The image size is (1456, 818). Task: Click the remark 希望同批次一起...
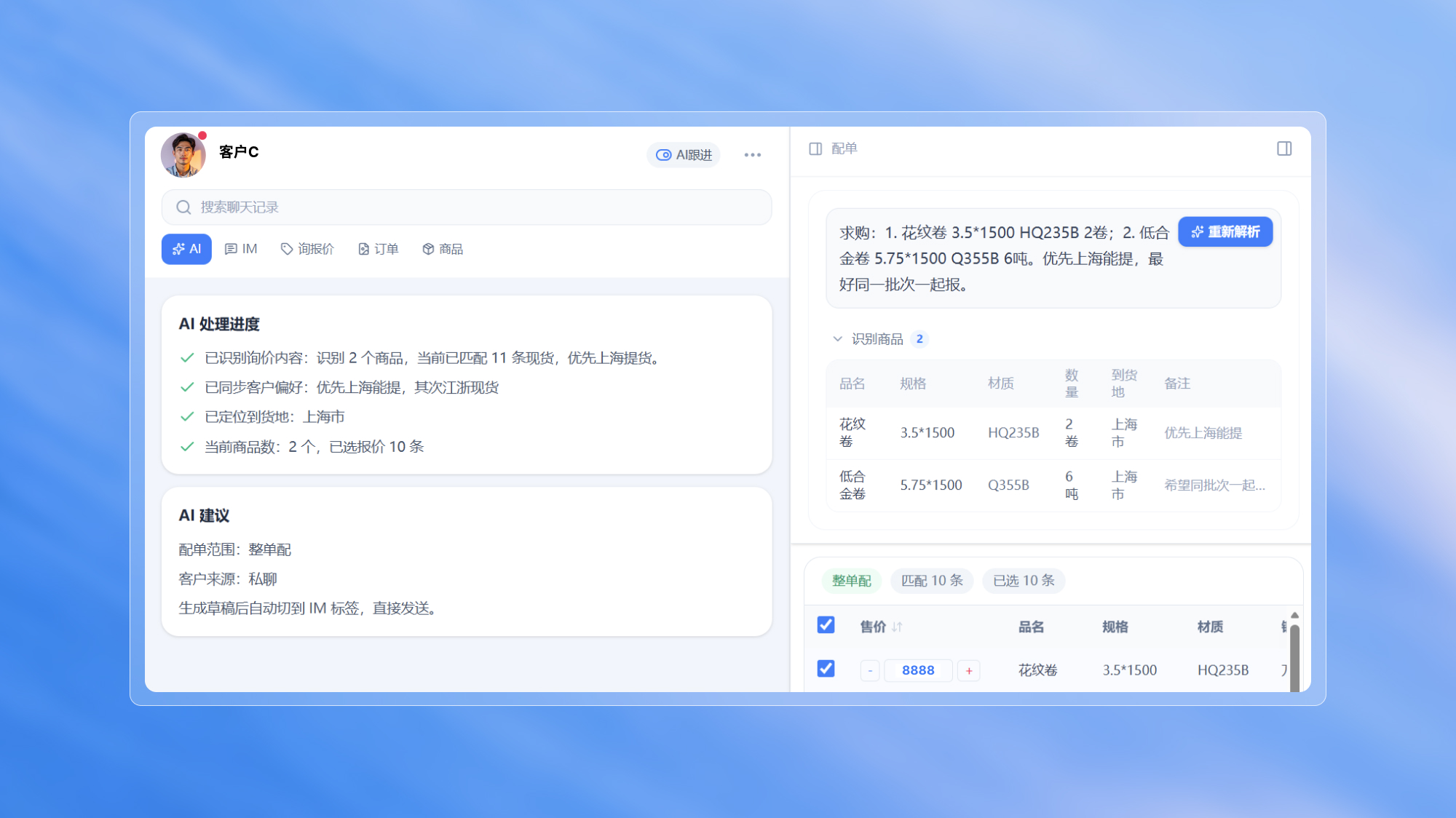pyautogui.click(x=1214, y=485)
